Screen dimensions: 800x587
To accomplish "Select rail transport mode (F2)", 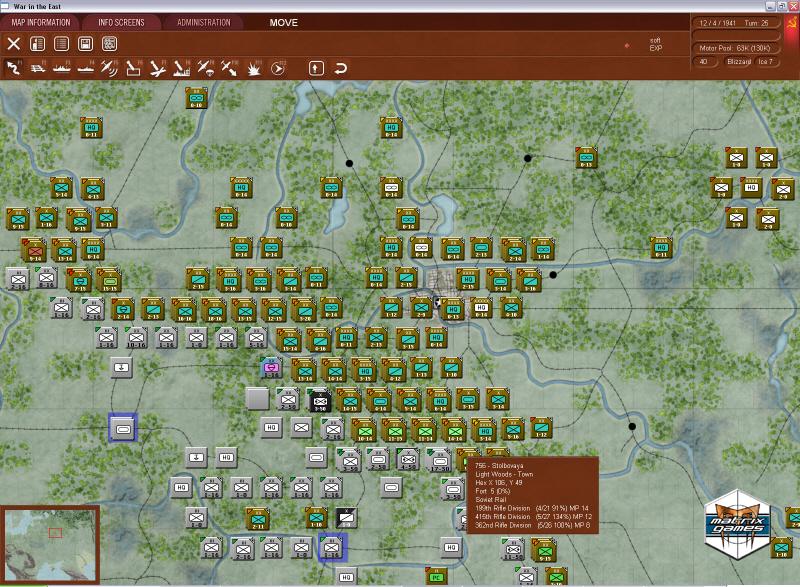I will (x=38, y=70).
